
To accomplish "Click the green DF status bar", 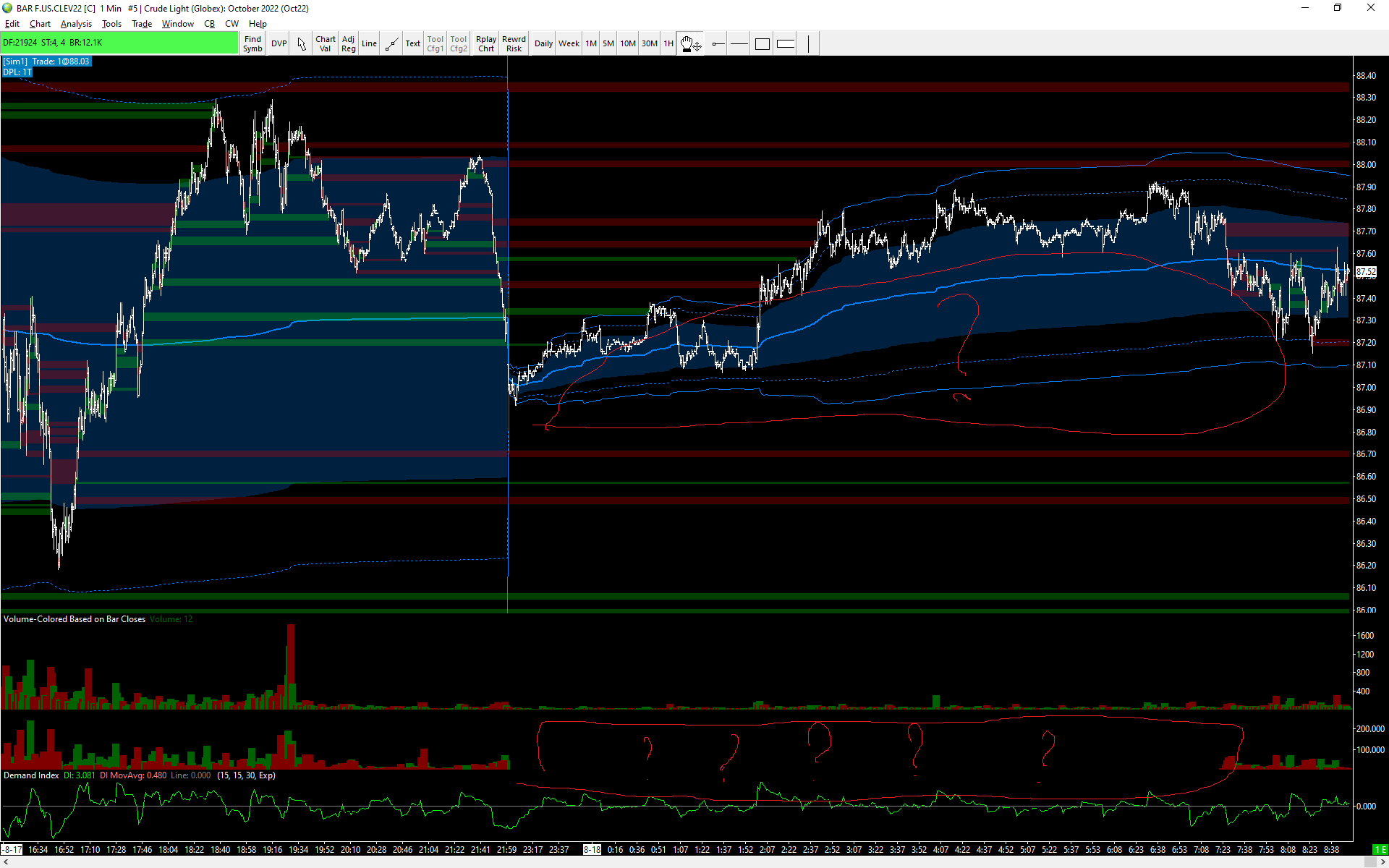I will click(x=119, y=43).
